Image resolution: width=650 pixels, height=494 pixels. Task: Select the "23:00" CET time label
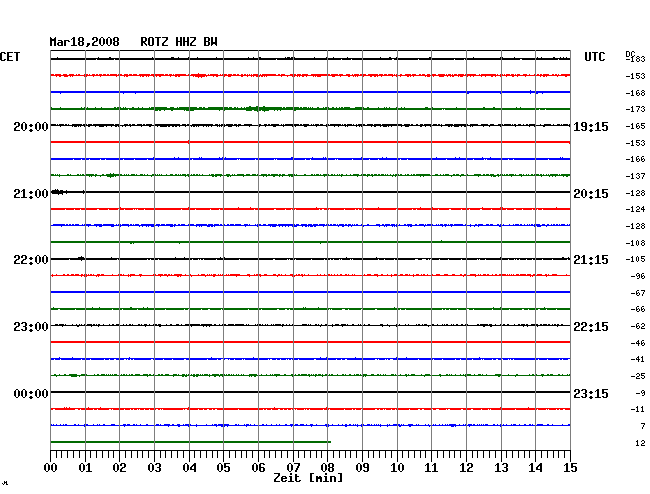[31, 327]
